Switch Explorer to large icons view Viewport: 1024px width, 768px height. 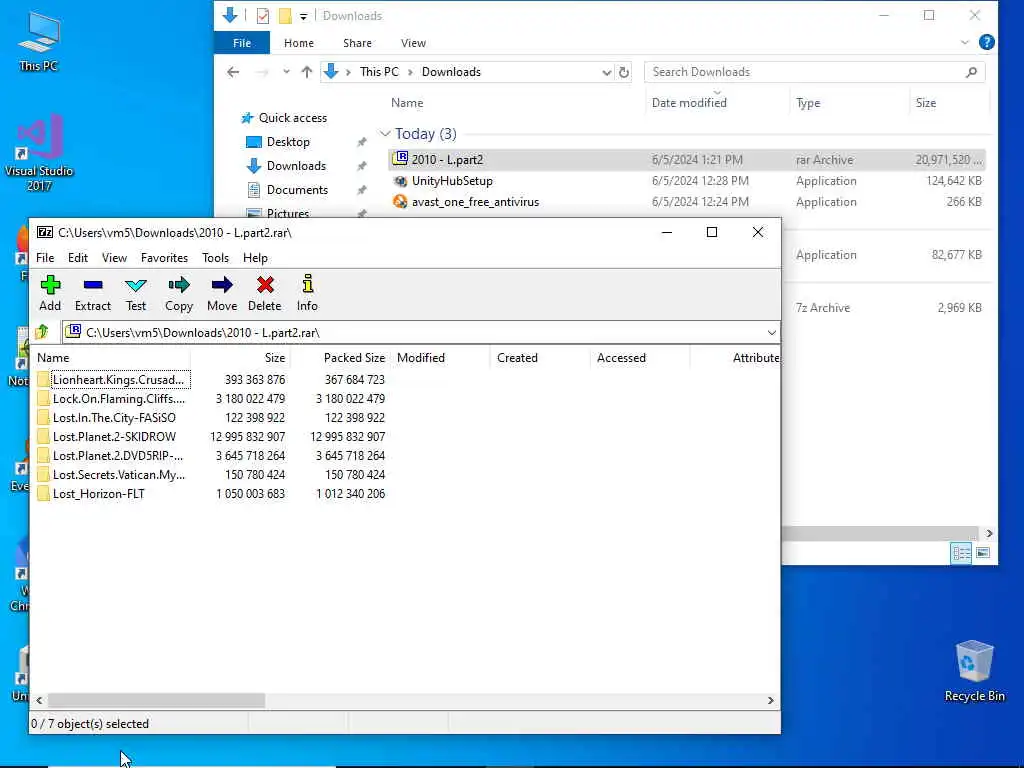pyautogui.click(x=983, y=554)
